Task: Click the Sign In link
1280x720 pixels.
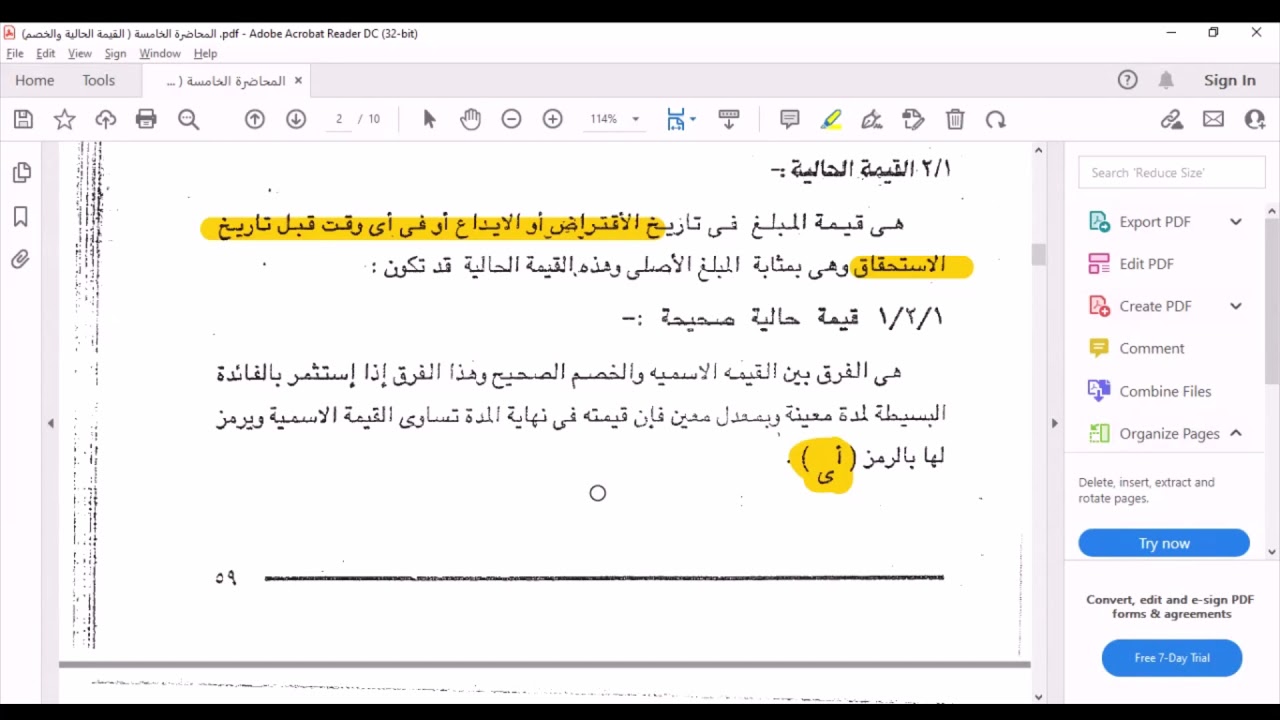Action: click(1229, 80)
